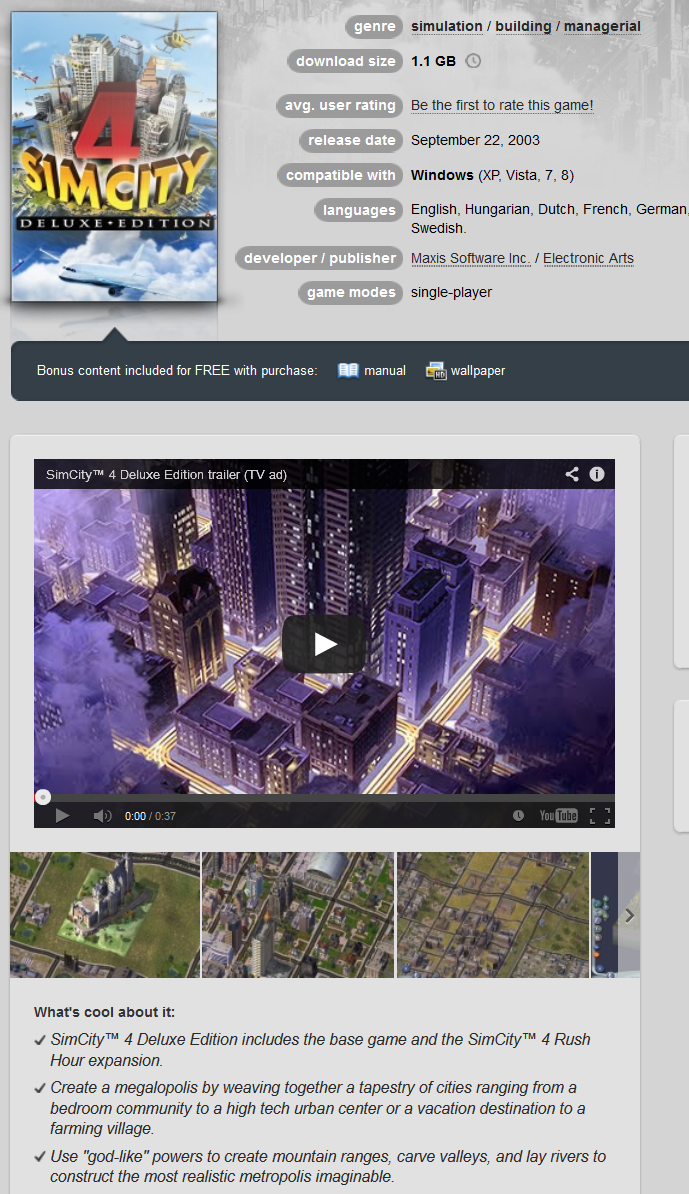Click the watch later clock icon in player
The image size is (689, 1194).
coord(518,816)
